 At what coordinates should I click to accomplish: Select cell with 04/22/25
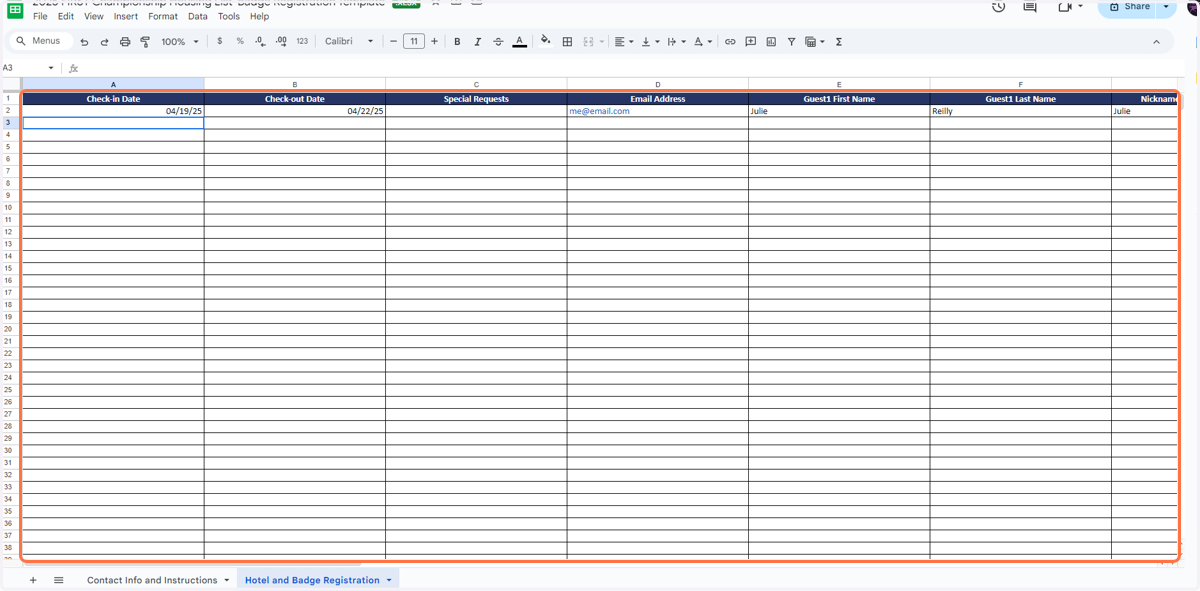tap(295, 111)
